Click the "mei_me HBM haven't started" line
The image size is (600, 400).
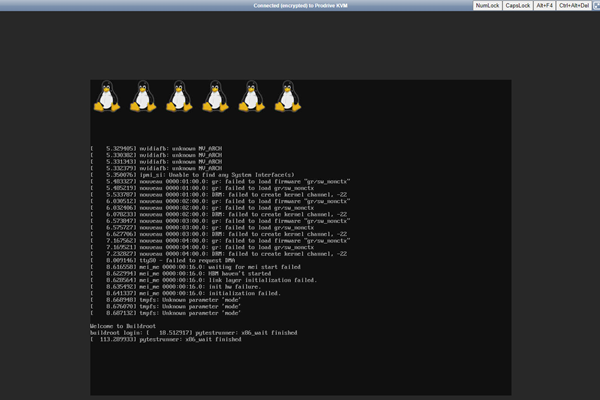181,273
